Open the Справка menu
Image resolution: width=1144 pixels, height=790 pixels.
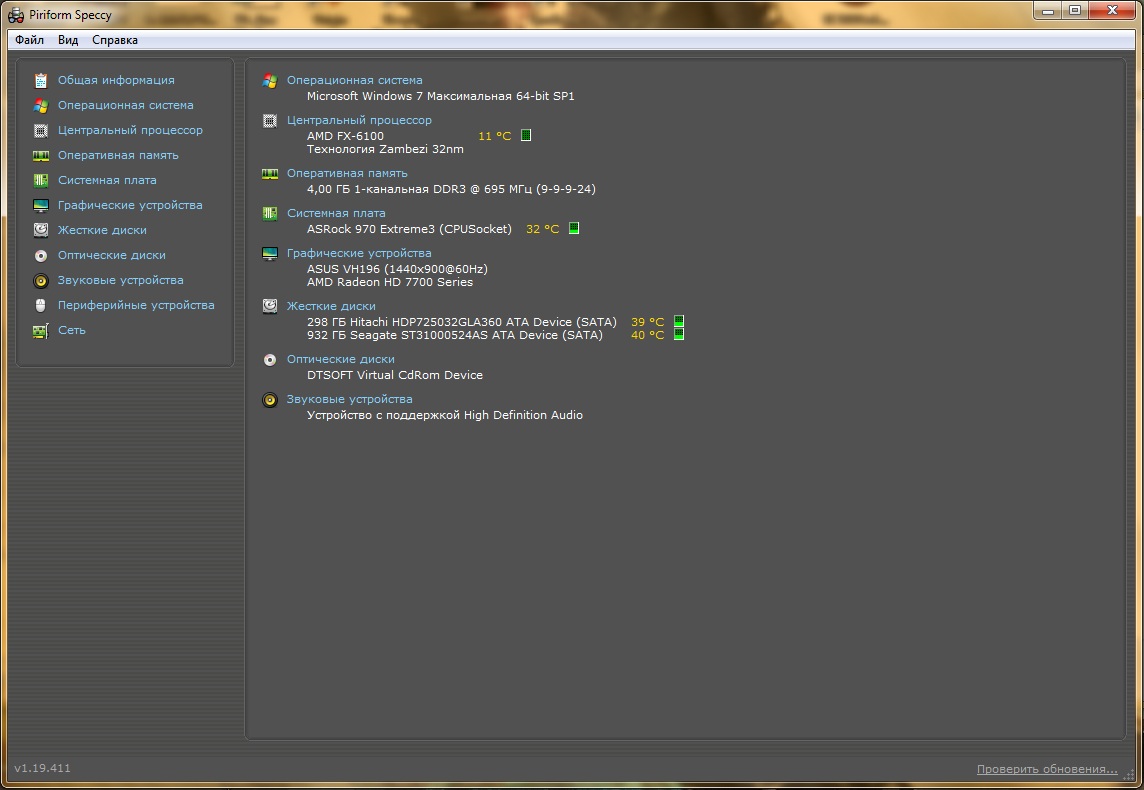pyautogui.click(x=115, y=40)
